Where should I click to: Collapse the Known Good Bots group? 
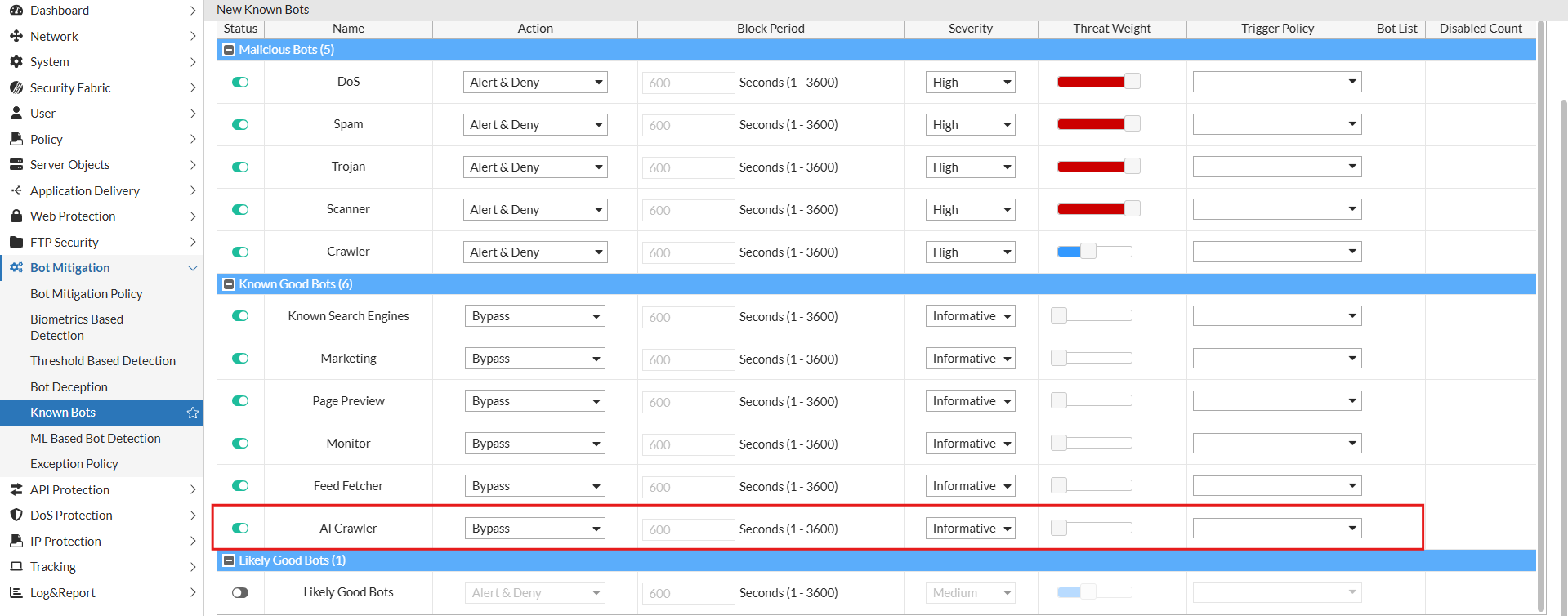point(229,284)
